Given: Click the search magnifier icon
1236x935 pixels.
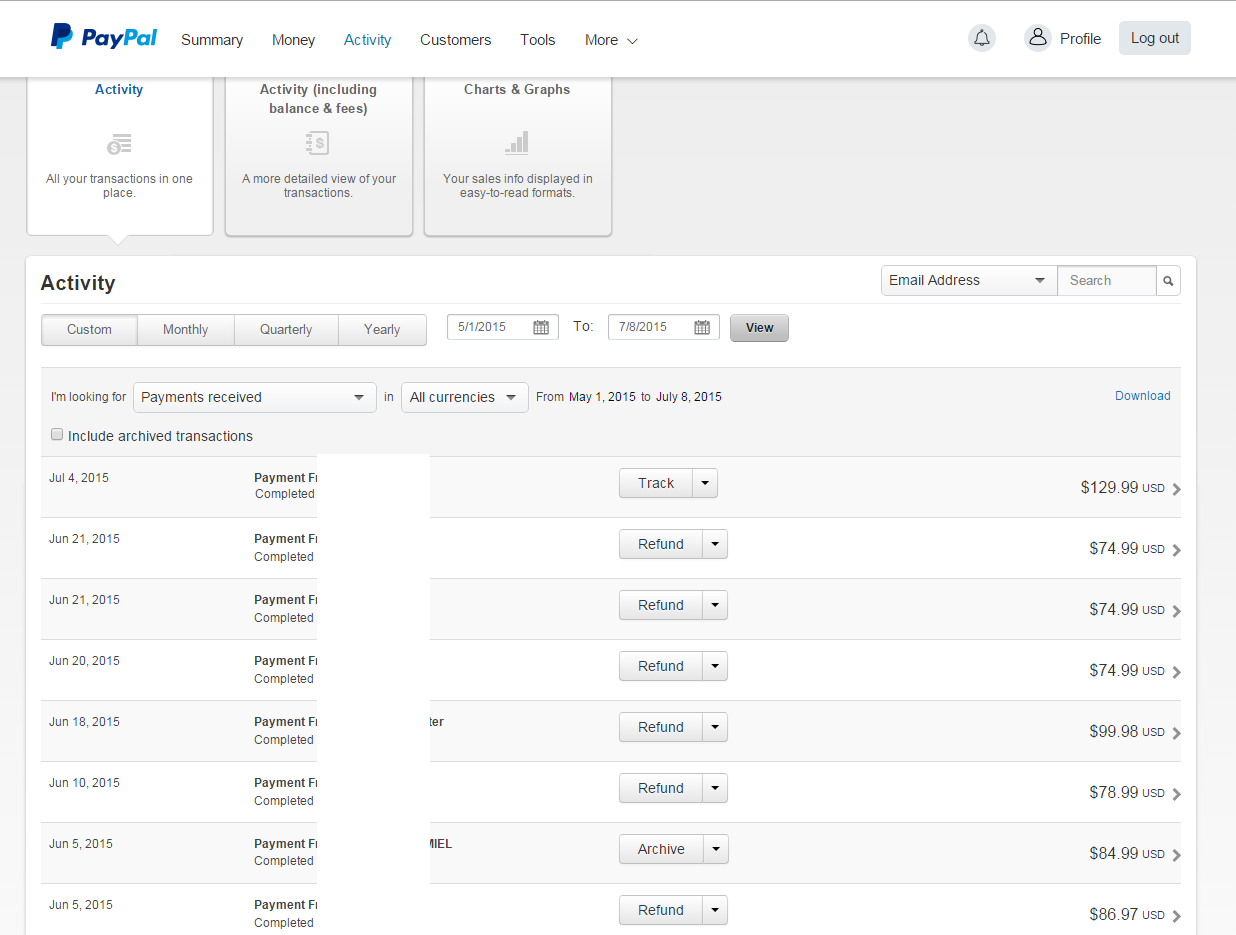Looking at the screenshot, I should tap(1168, 281).
